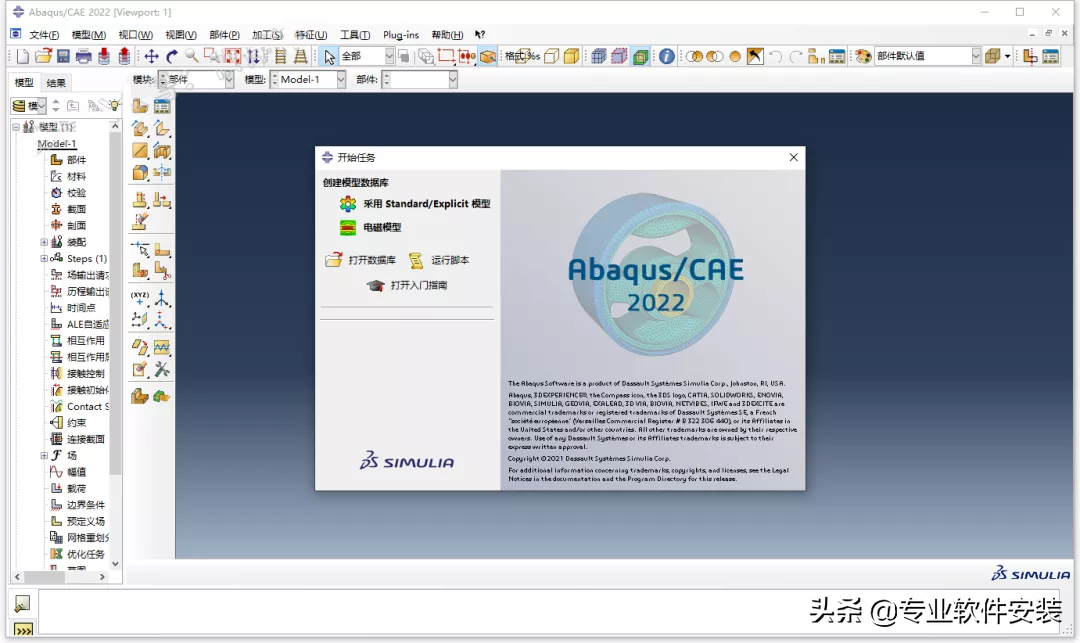Click the model tree scrollbar down arrow

[x=115, y=565]
